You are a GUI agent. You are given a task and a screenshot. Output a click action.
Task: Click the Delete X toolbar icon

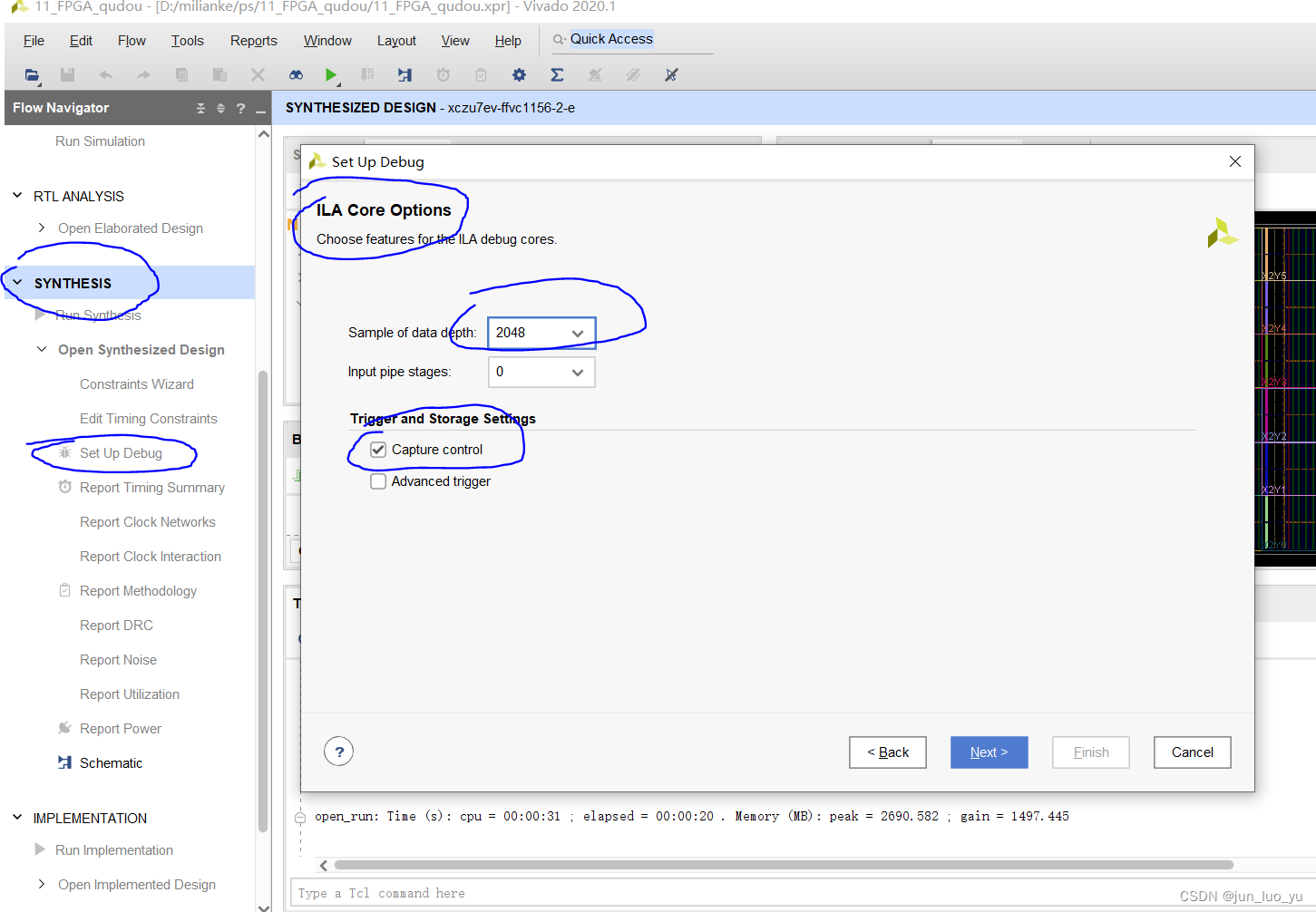258,75
